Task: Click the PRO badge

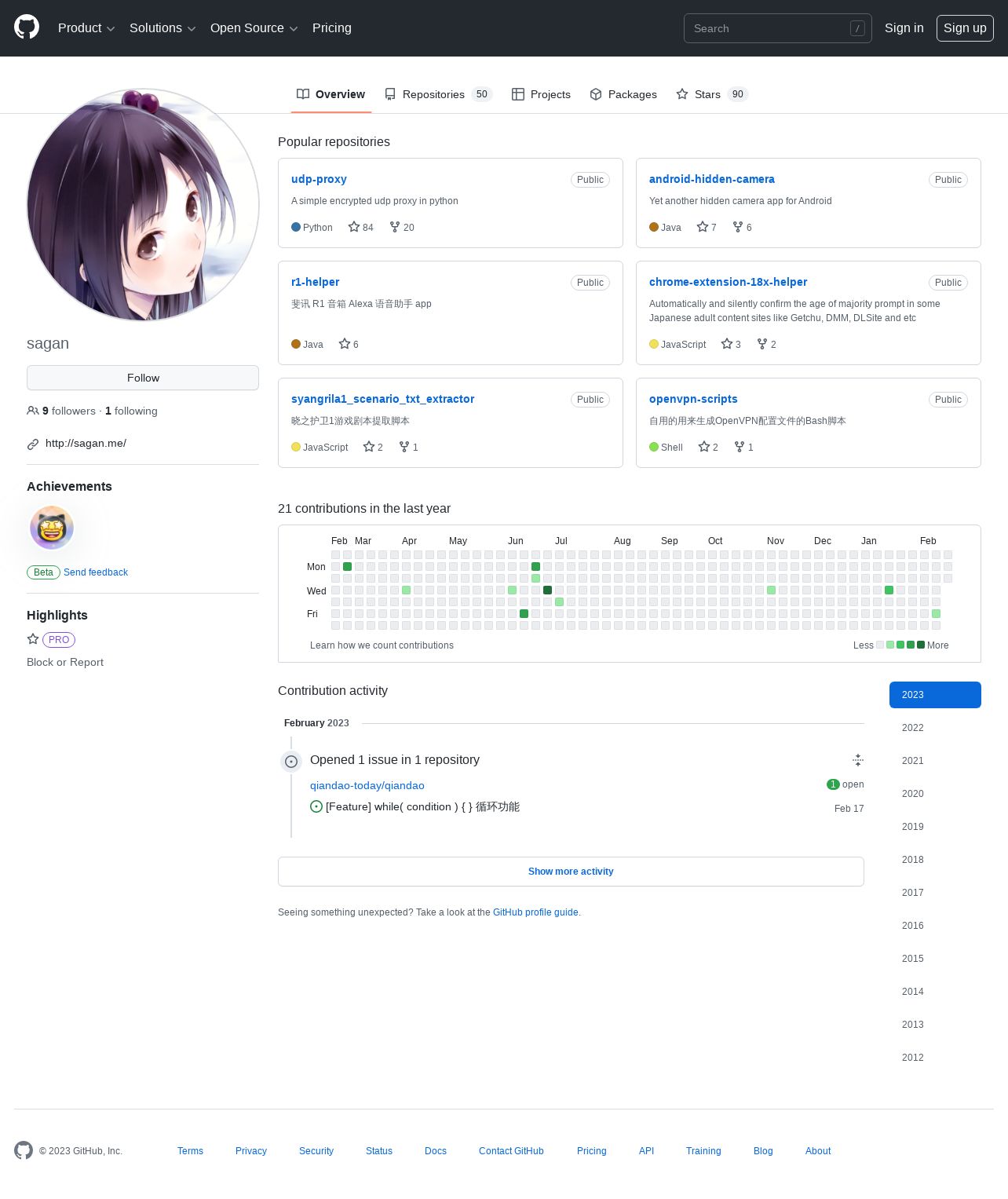Action: 59,640
